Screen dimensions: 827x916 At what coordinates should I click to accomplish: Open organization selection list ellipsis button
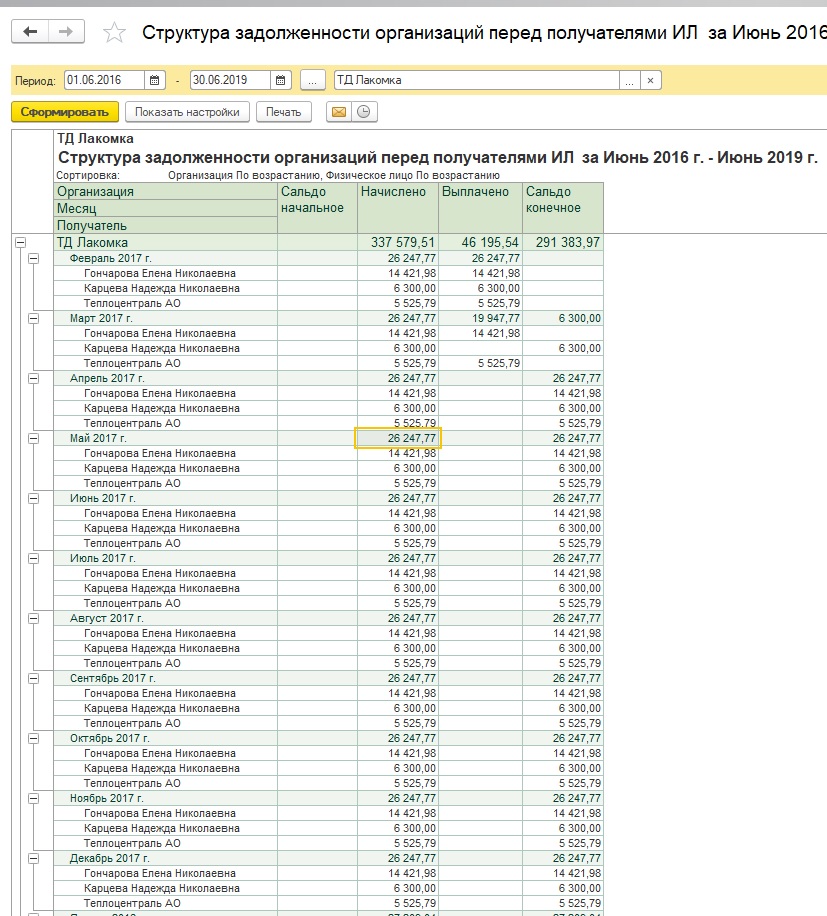(x=630, y=80)
